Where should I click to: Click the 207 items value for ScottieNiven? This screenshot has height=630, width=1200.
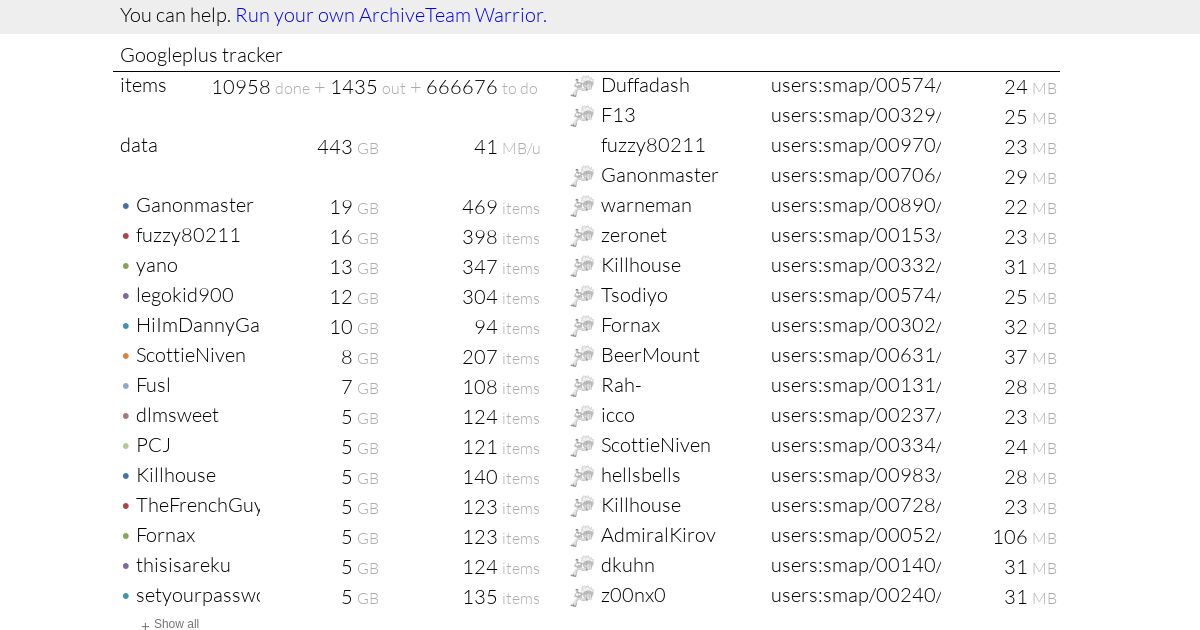[501, 357]
